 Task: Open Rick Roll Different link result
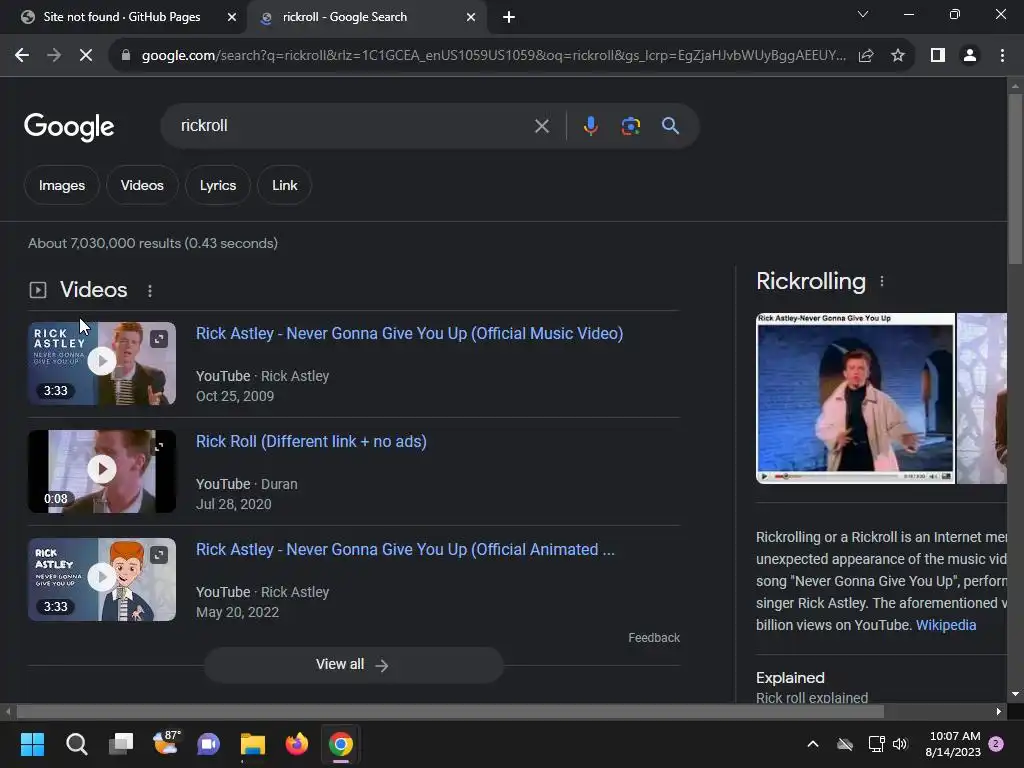click(x=311, y=441)
